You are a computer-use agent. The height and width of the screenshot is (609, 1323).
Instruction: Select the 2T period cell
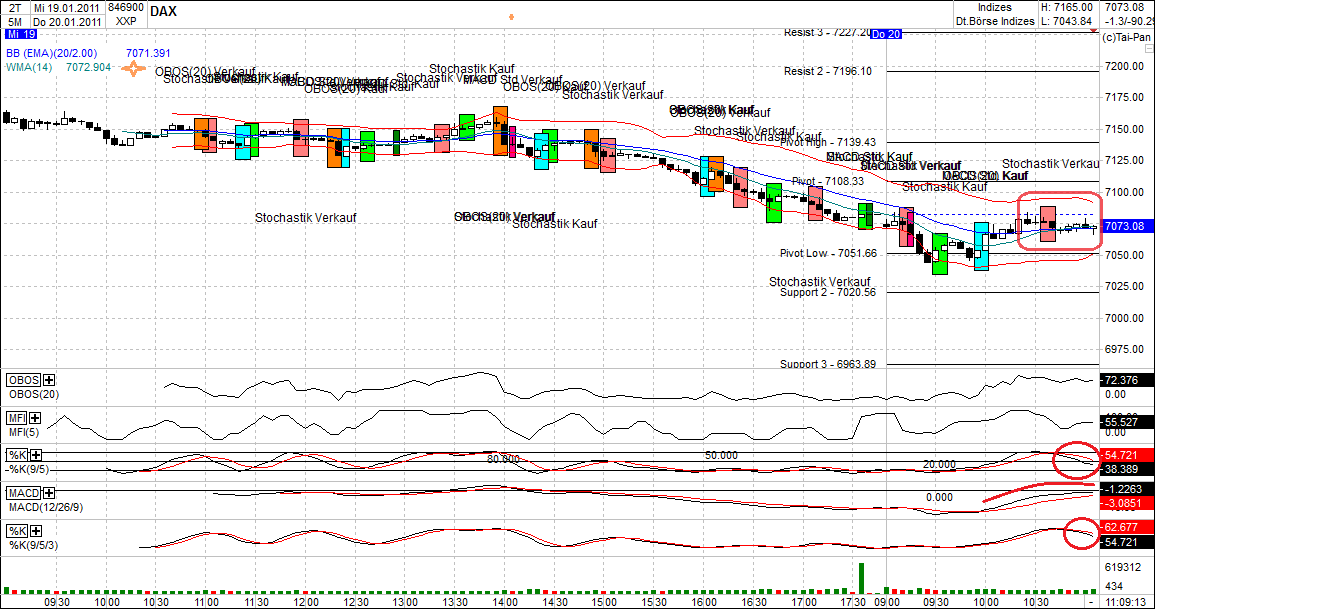(14, 7)
